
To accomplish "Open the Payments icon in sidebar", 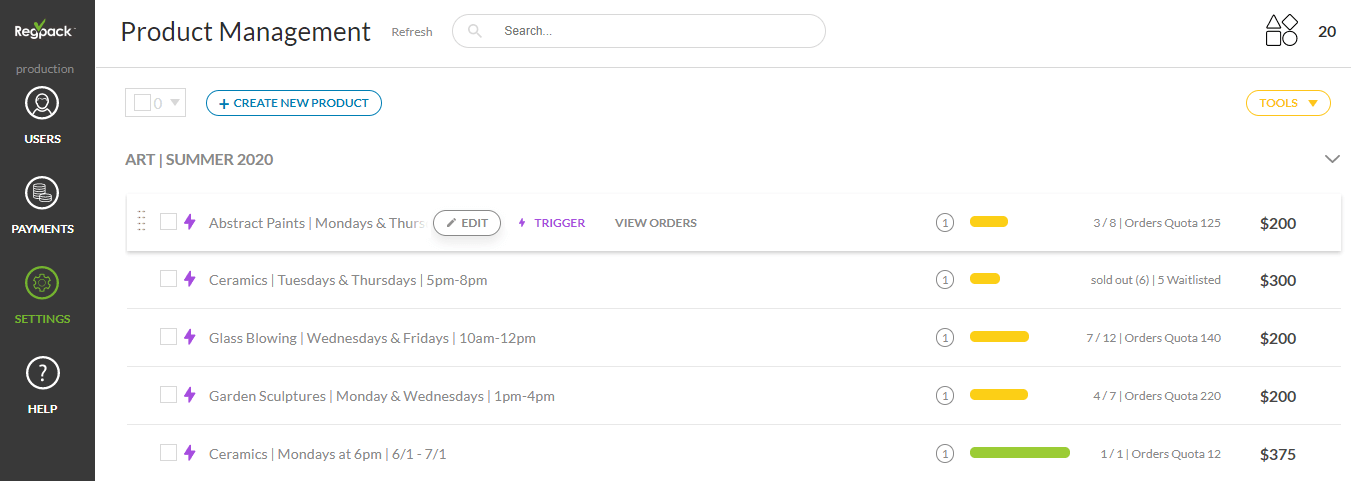I will (42, 193).
